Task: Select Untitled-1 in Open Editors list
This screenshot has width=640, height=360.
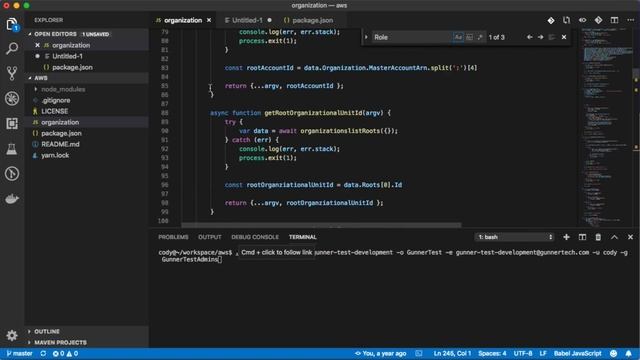Action: [67, 56]
